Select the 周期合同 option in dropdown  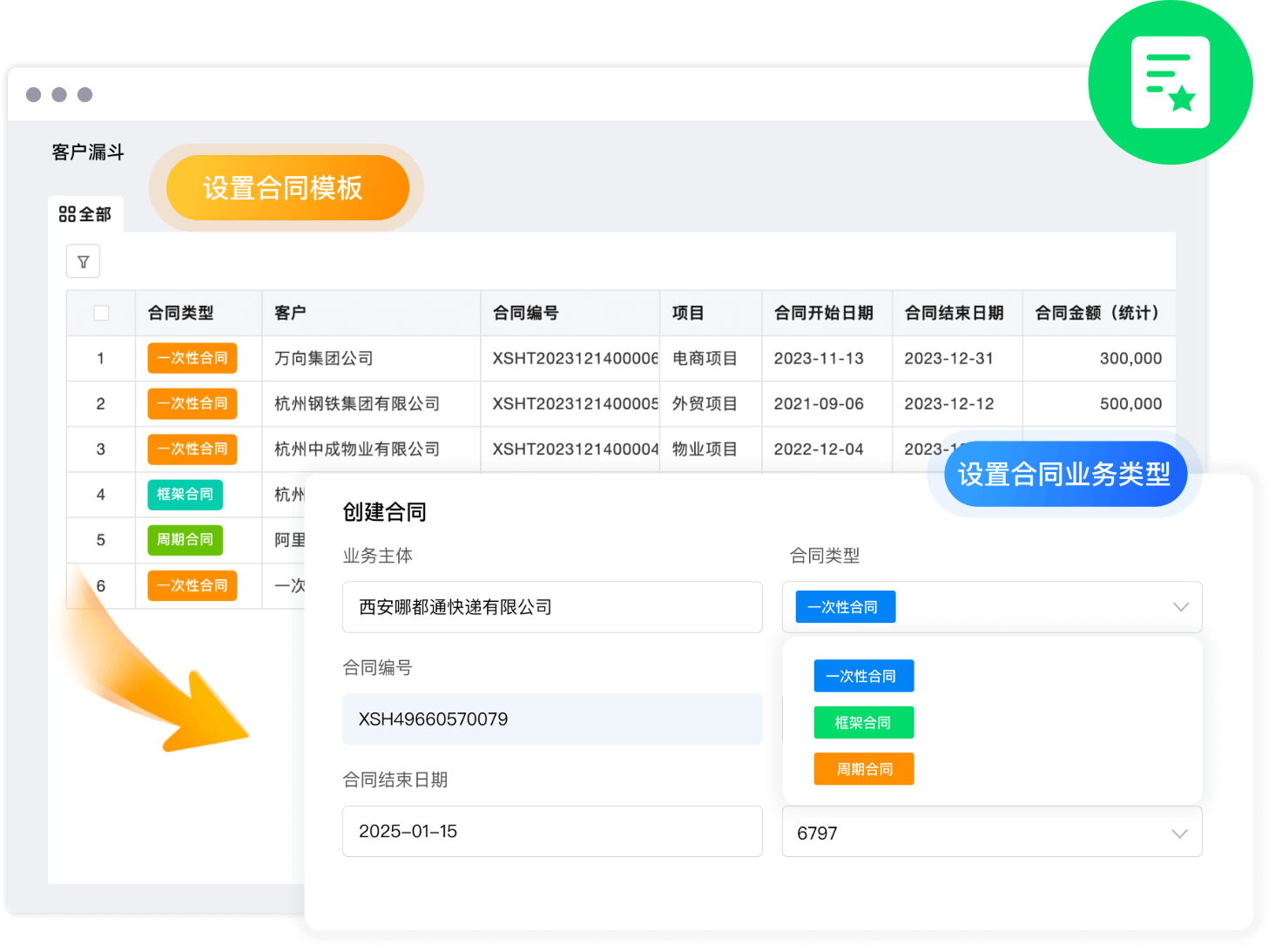click(x=863, y=769)
